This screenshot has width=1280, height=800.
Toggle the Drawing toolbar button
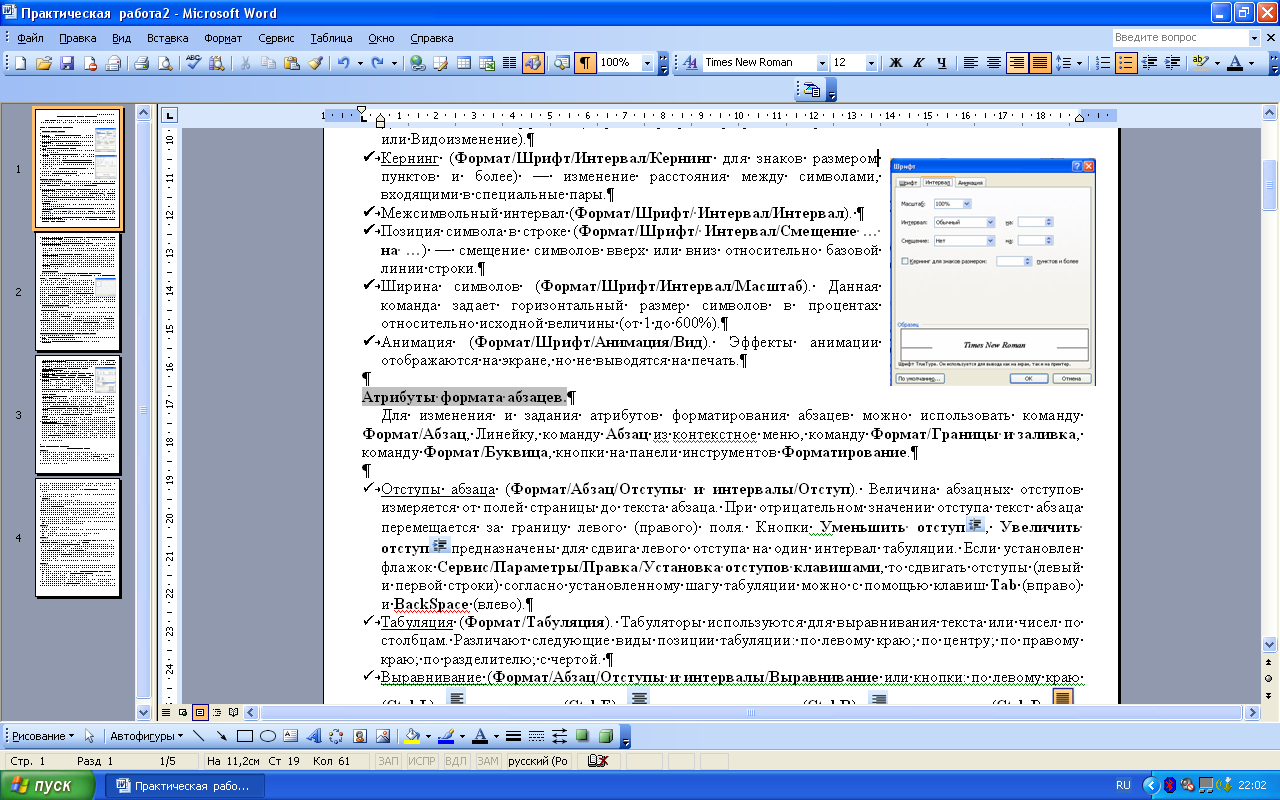(533, 62)
